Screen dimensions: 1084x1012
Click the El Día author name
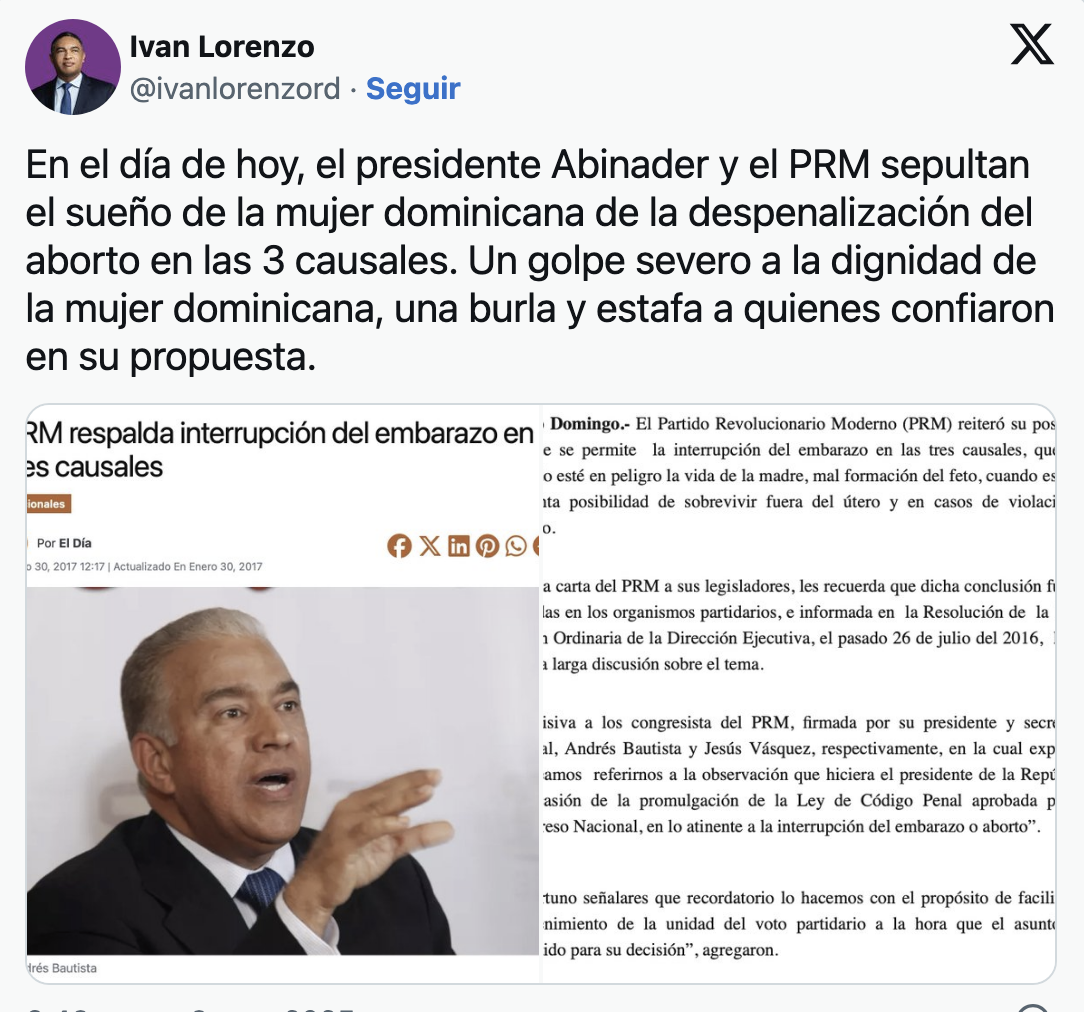click(x=75, y=543)
